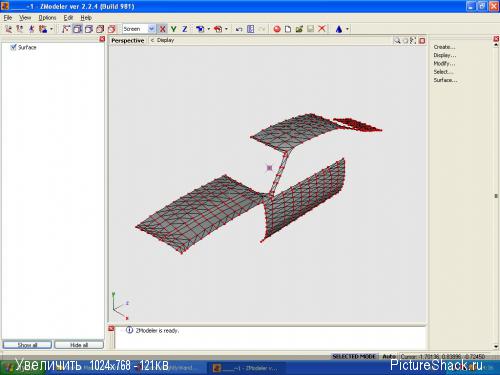500x375 pixels.
Task: Select the Edges level tool
Action: tap(20, 29)
